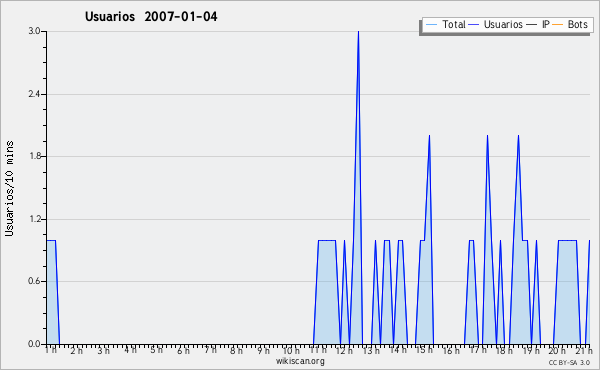
Task: Click the '19 h' x-axis label
Action: click(531, 350)
